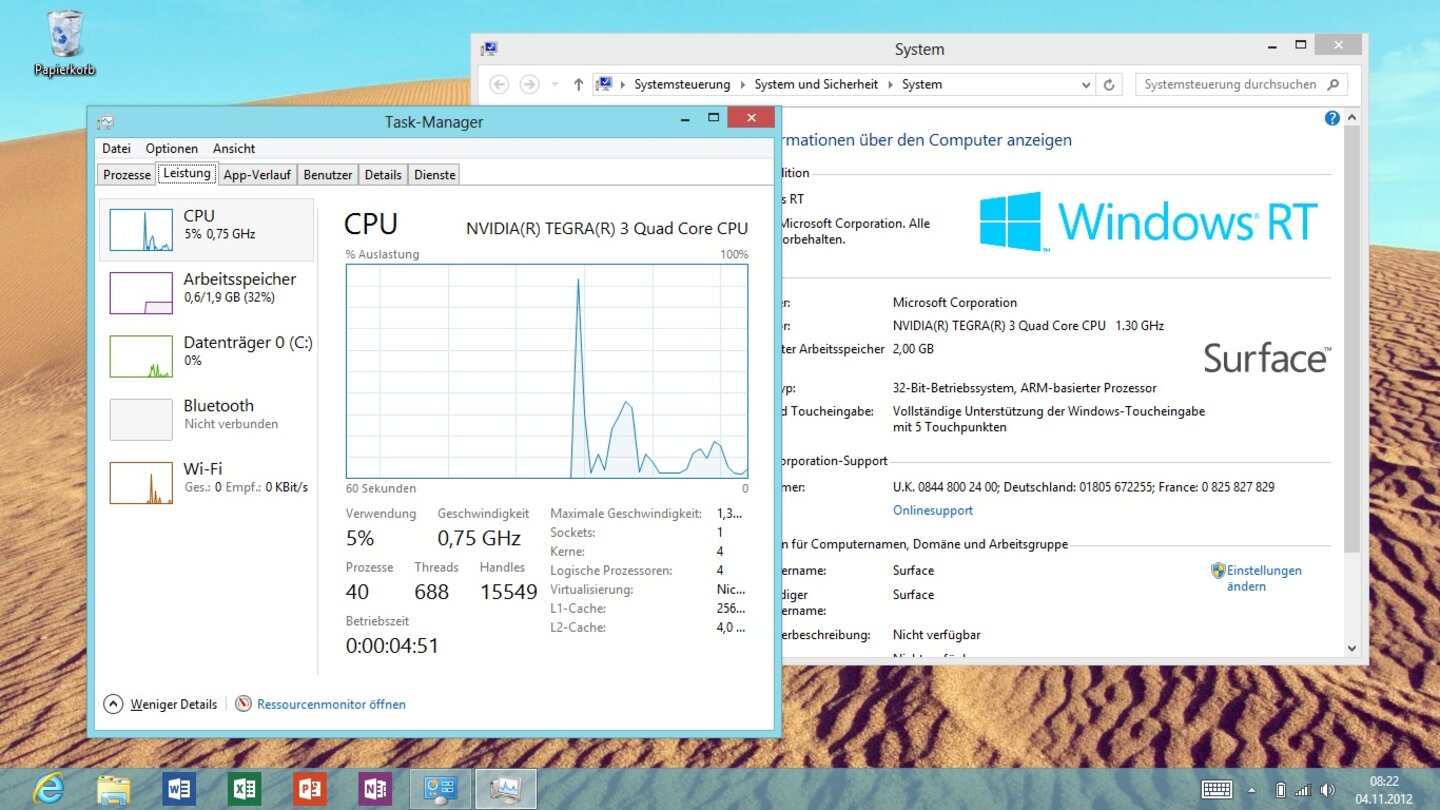Click the Onlinesupport link
This screenshot has width=1440, height=810.
click(x=933, y=510)
